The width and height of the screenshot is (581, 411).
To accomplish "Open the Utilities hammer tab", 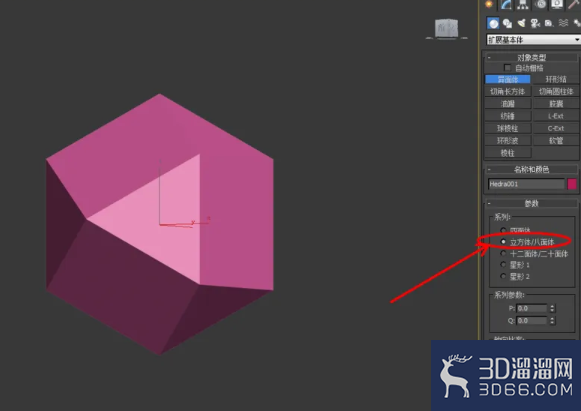I will pos(574,4).
